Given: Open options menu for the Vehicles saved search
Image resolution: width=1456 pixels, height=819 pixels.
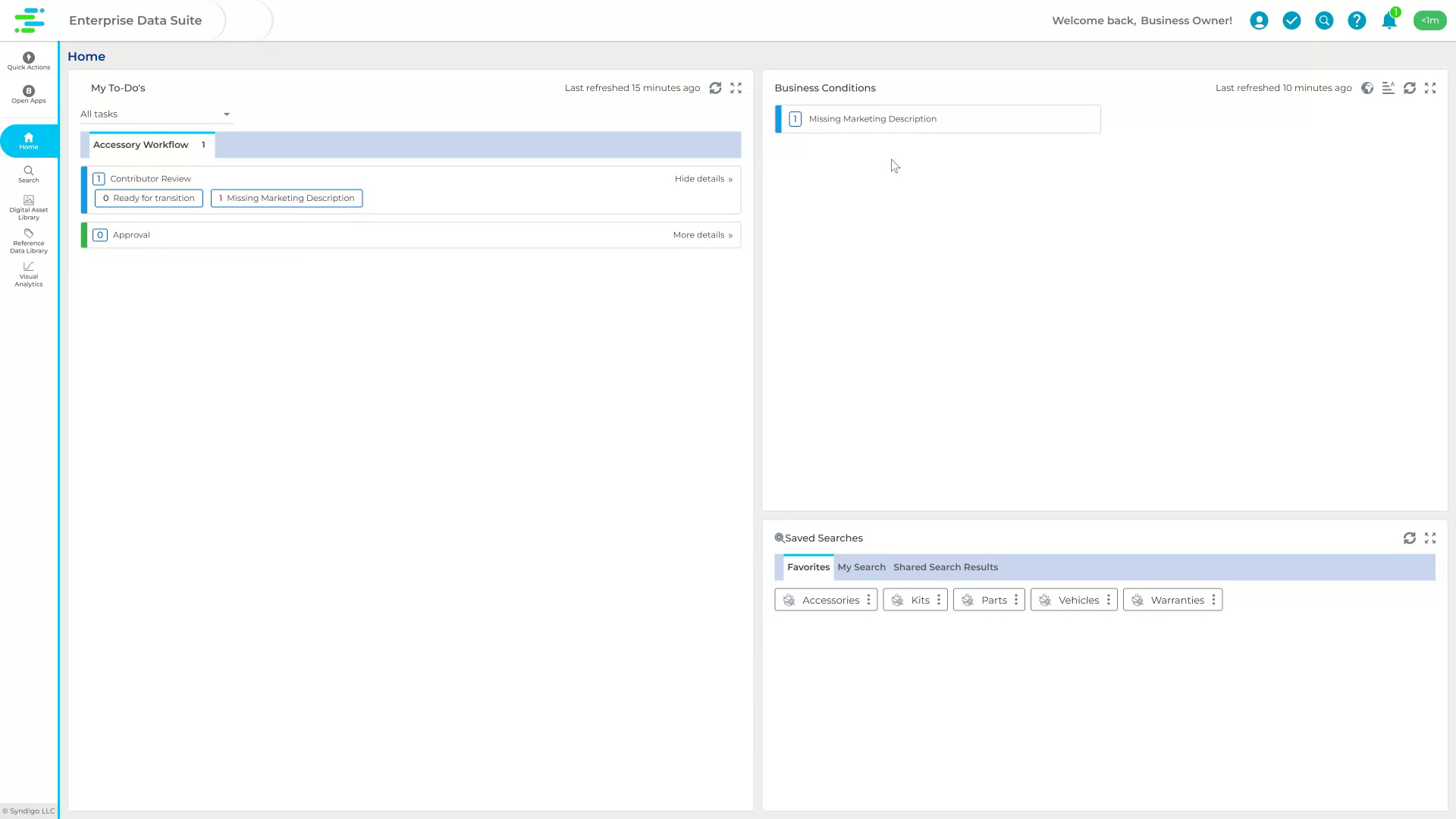Looking at the screenshot, I should pos(1109,599).
